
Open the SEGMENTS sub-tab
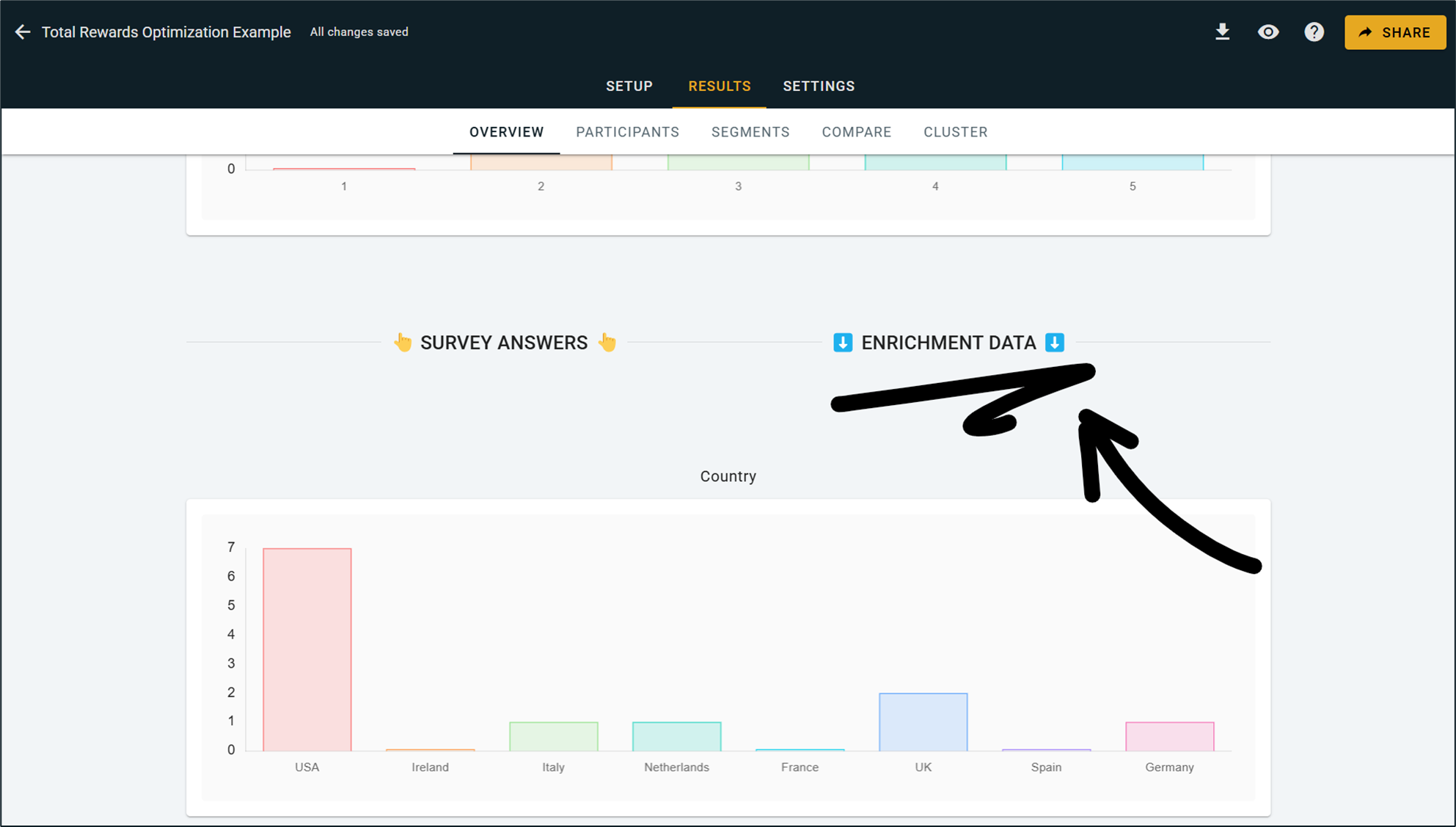[x=750, y=132]
